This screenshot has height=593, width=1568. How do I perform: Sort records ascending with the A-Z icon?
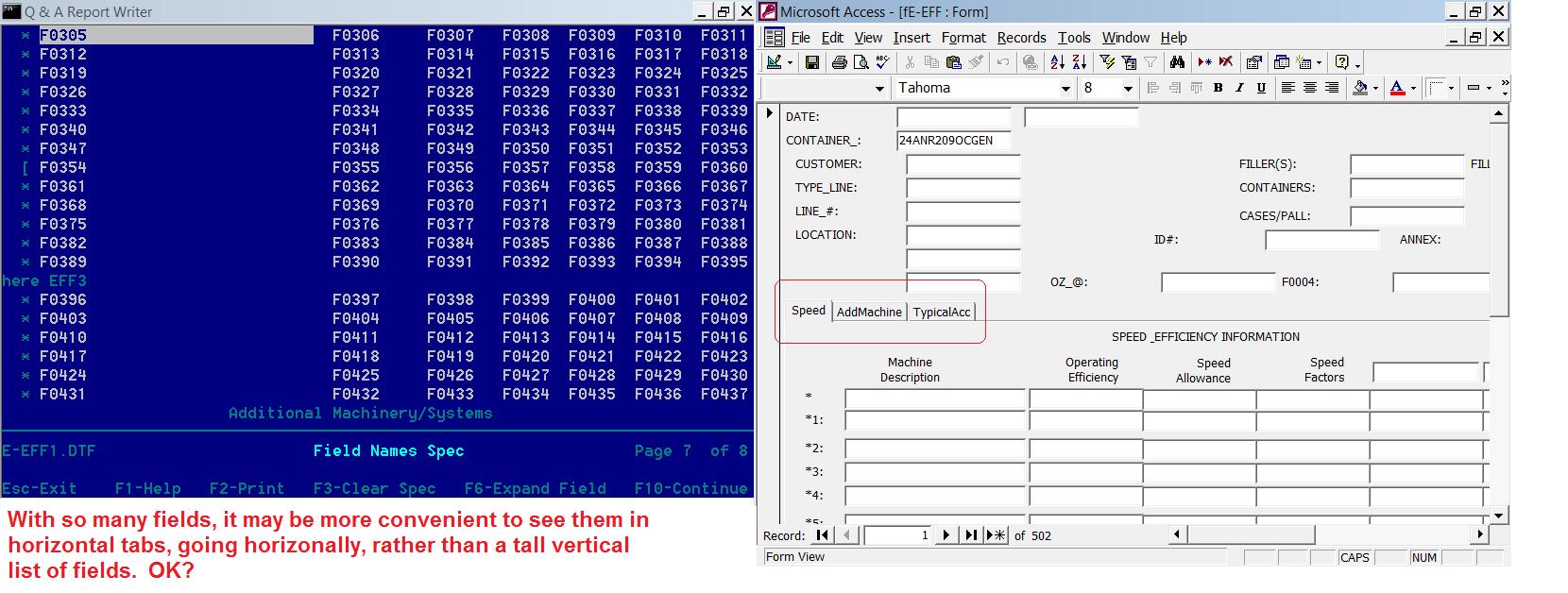[1058, 62]
